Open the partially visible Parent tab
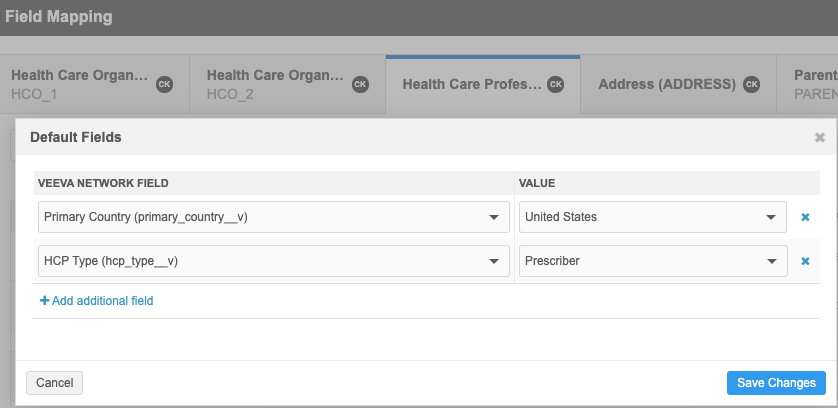This screenshot has height=408, width=838. (x=814, y=85)
